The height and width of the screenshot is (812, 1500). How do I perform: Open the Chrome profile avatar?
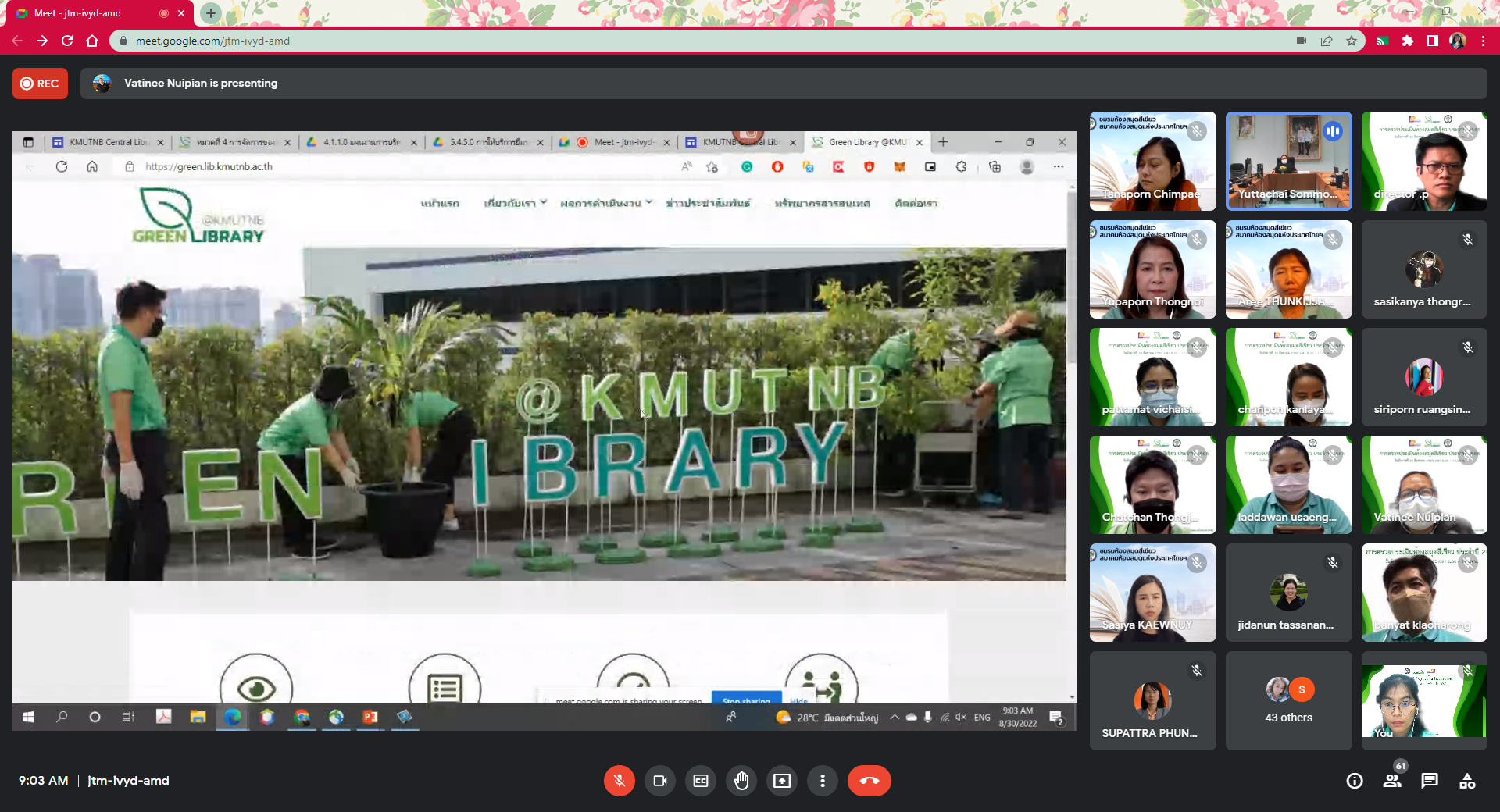(x=1458, y=41)
